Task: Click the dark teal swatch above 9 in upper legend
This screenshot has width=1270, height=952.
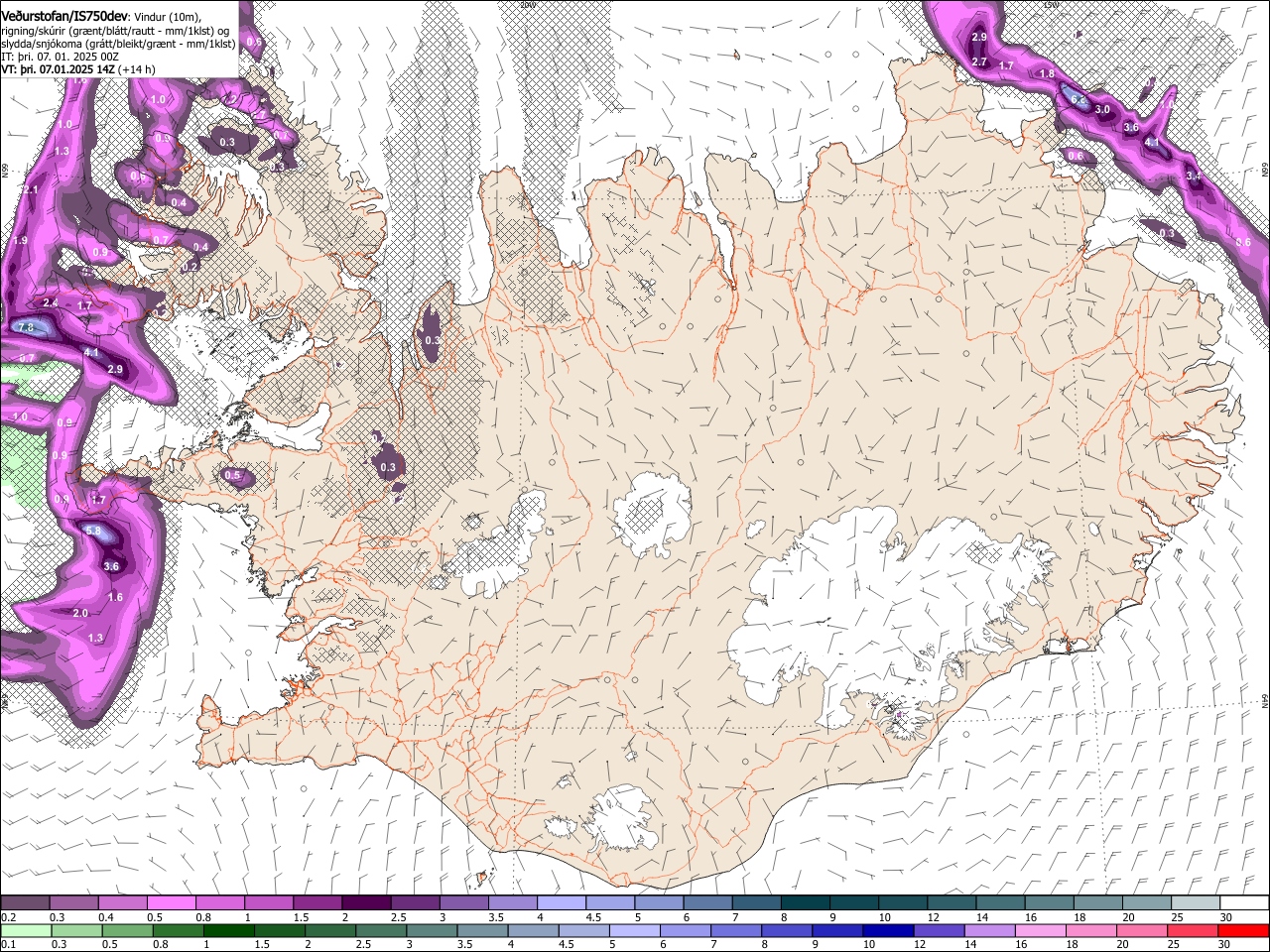Action: coord(852,903)
